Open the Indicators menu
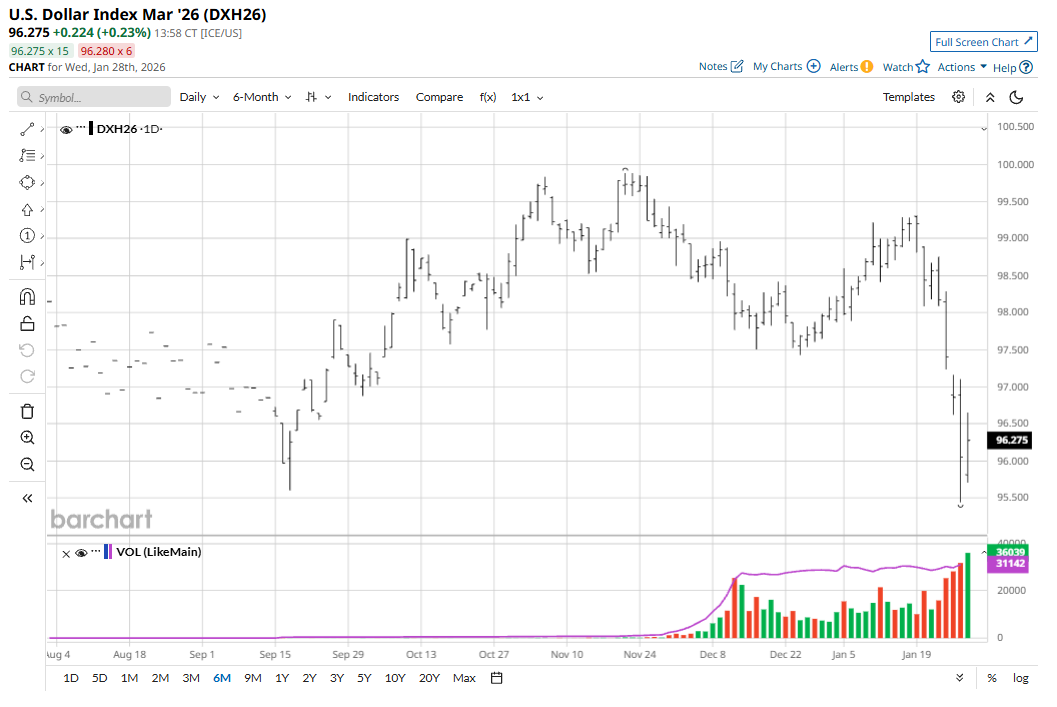The width and height of the screenshot is (1057, 707). (373, 97)
